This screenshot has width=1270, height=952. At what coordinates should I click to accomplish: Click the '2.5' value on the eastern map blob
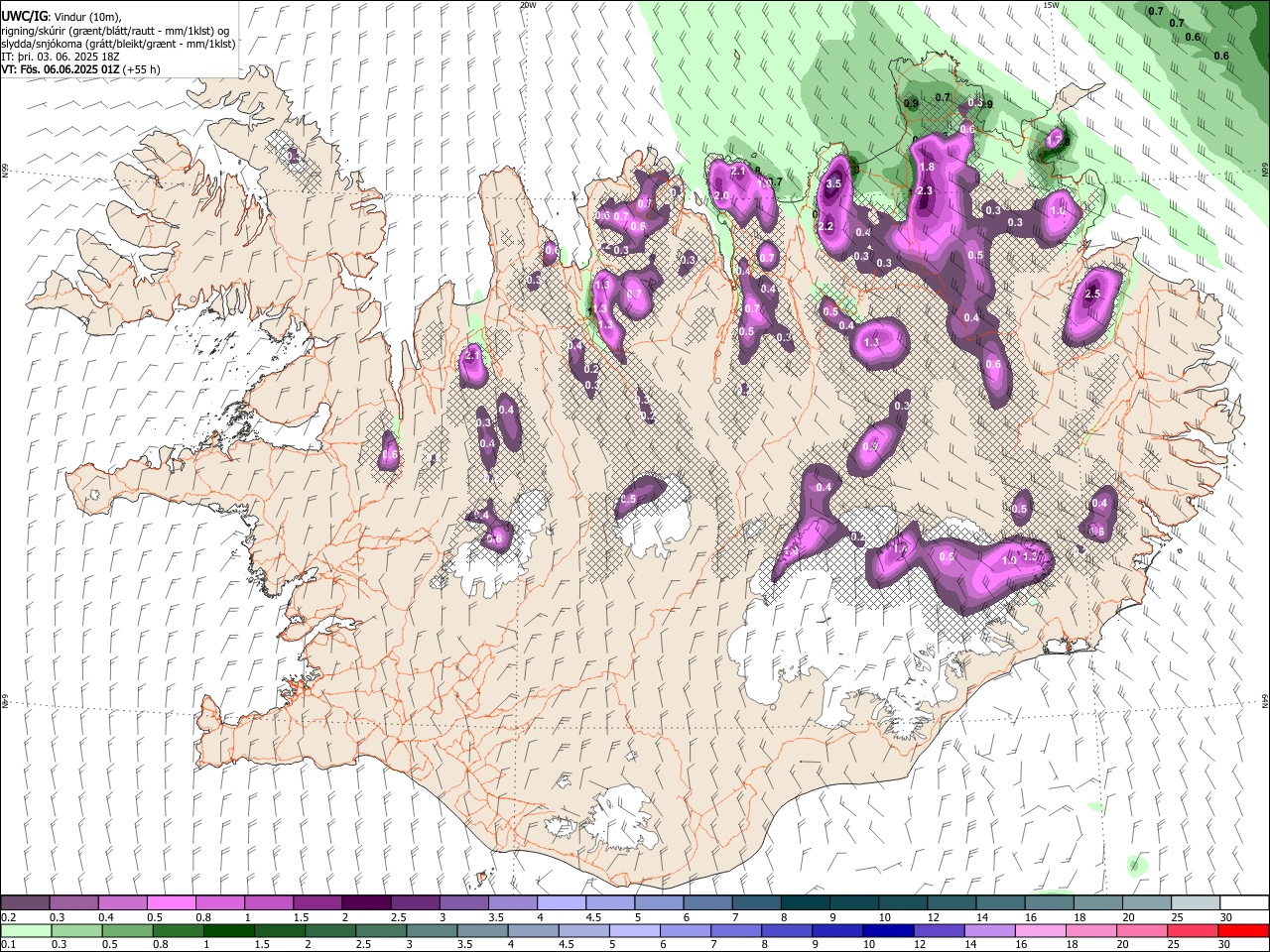[x=1093, y=294]
